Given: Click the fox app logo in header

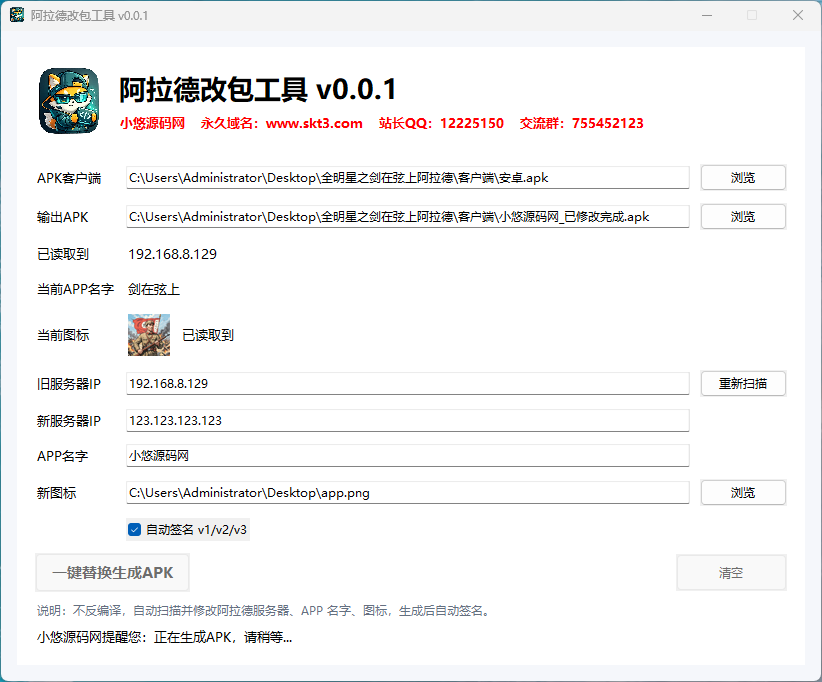Looking at the screenshot, I should [x=69, y=101].
